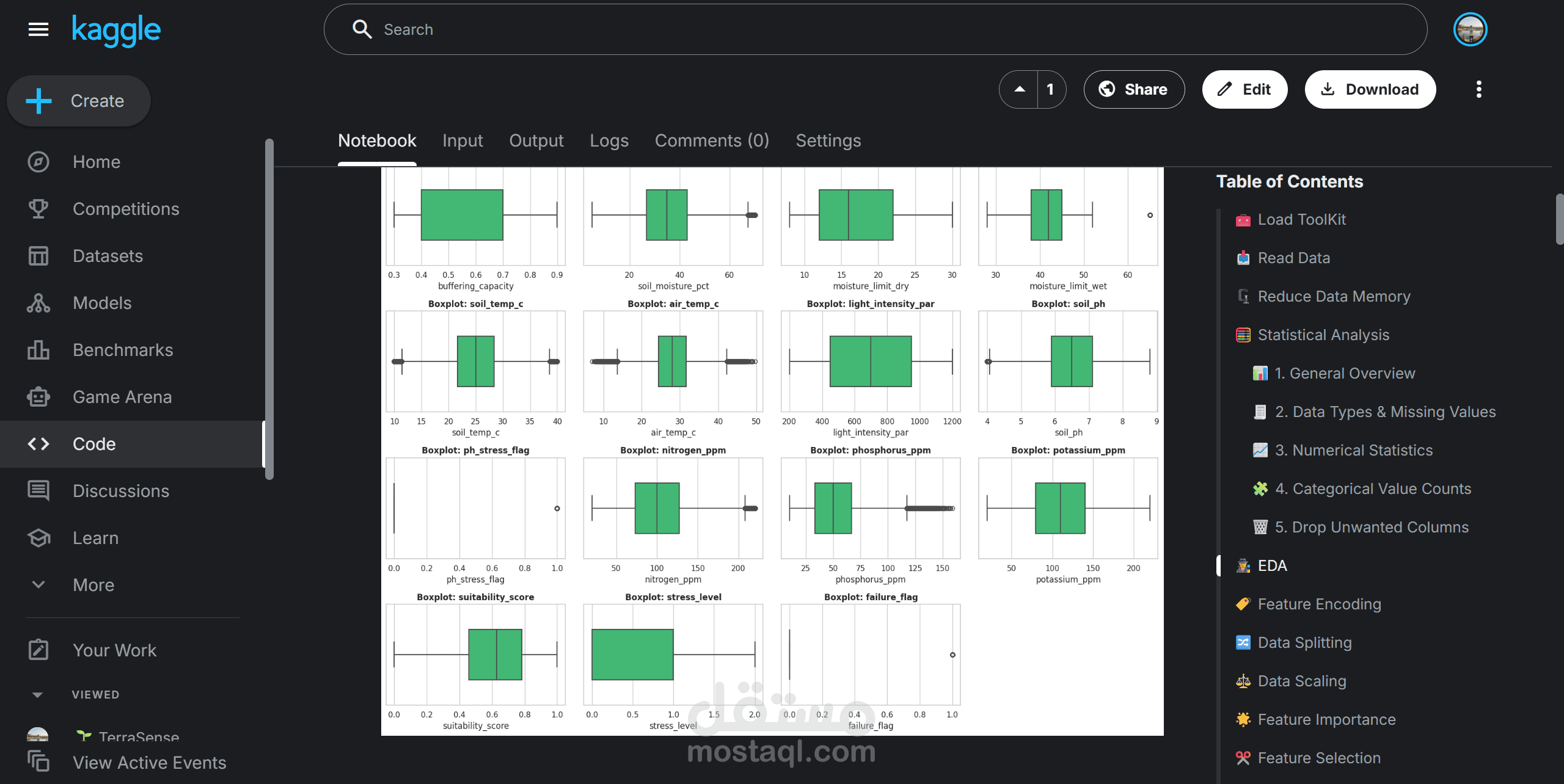Jump to Feature Importance in contents
The width and height of the screenshot is (1564, 784).
1326,719
